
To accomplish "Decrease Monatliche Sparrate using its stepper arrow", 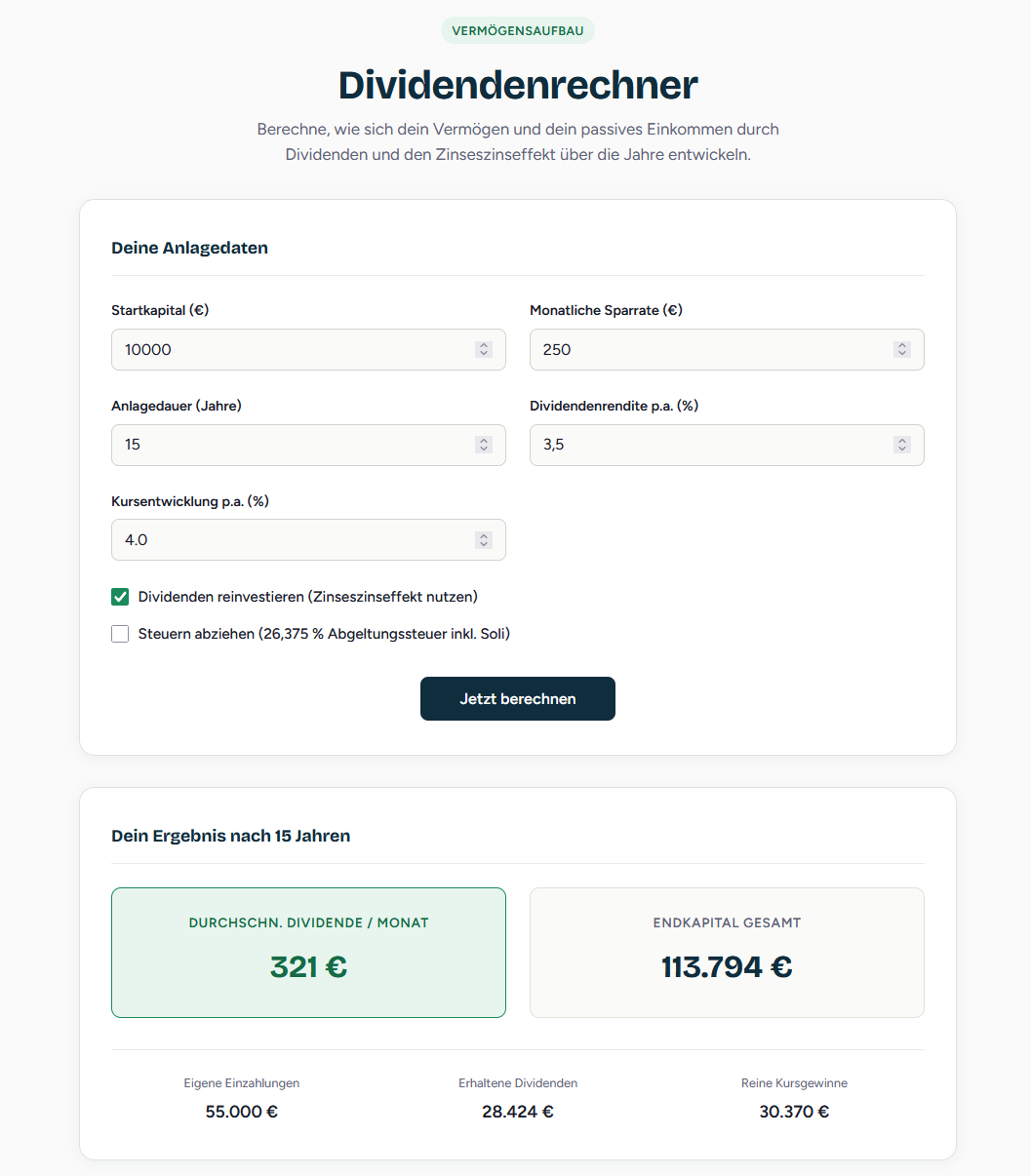I will coord(902,353).
